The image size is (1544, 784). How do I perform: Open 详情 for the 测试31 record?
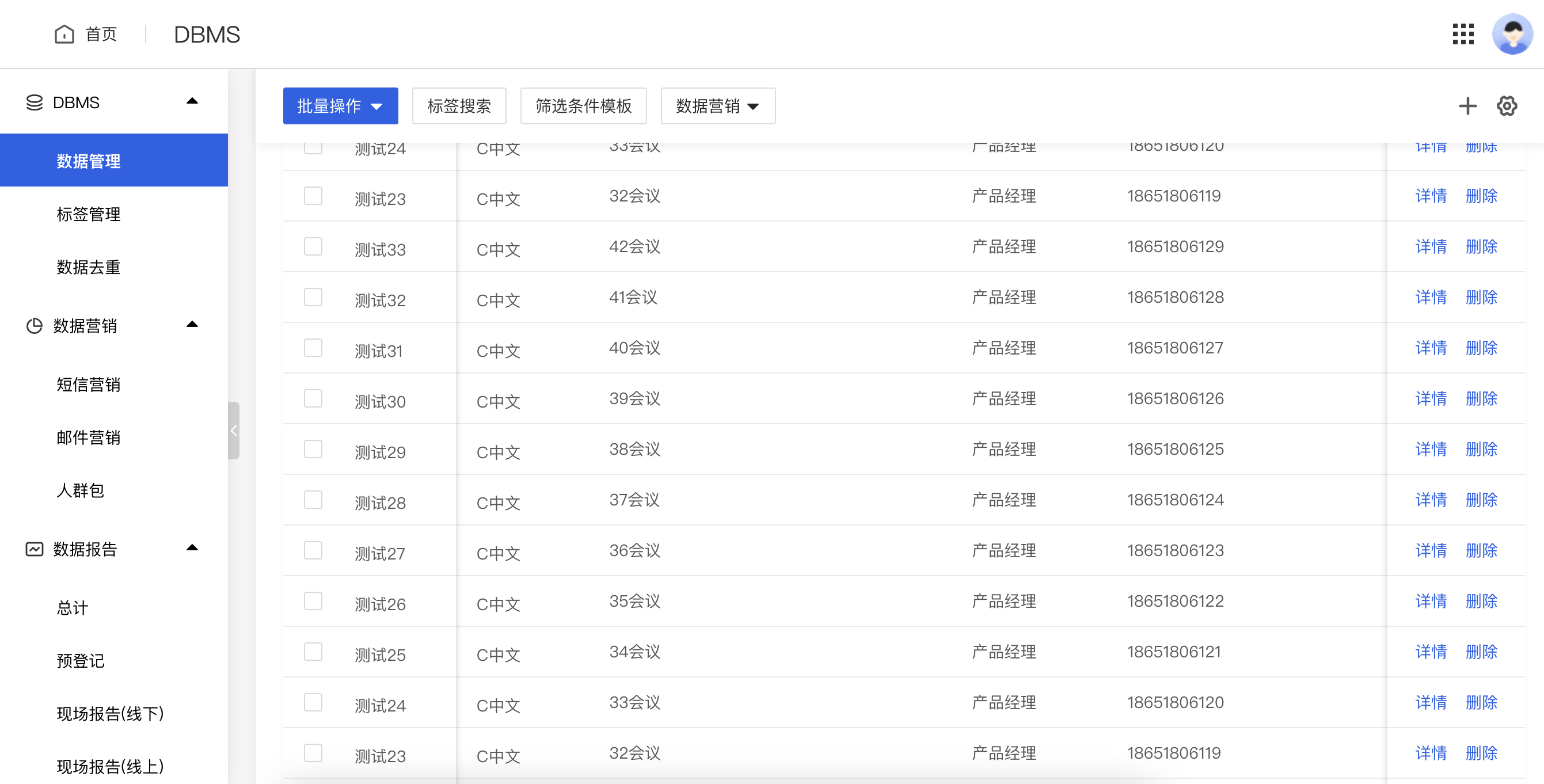pyautogui.click(x=1431, y=348)
